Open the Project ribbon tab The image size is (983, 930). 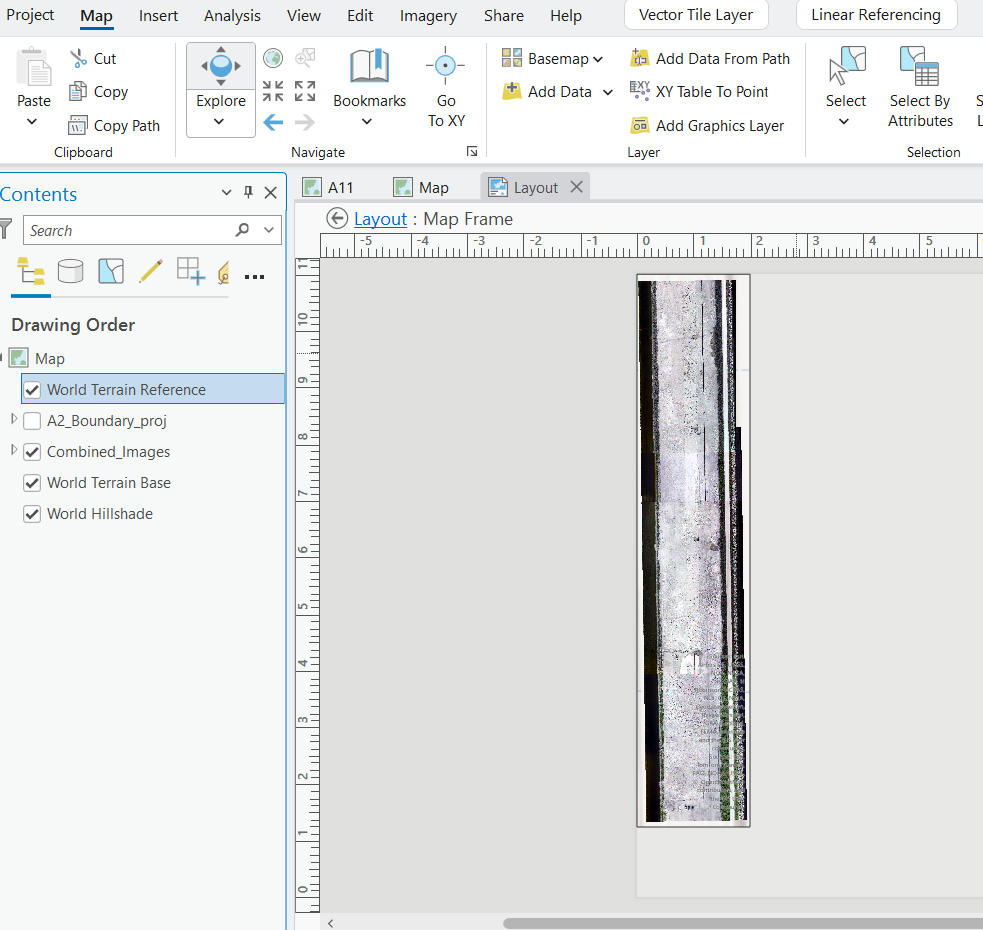click(x=29, y=15)
